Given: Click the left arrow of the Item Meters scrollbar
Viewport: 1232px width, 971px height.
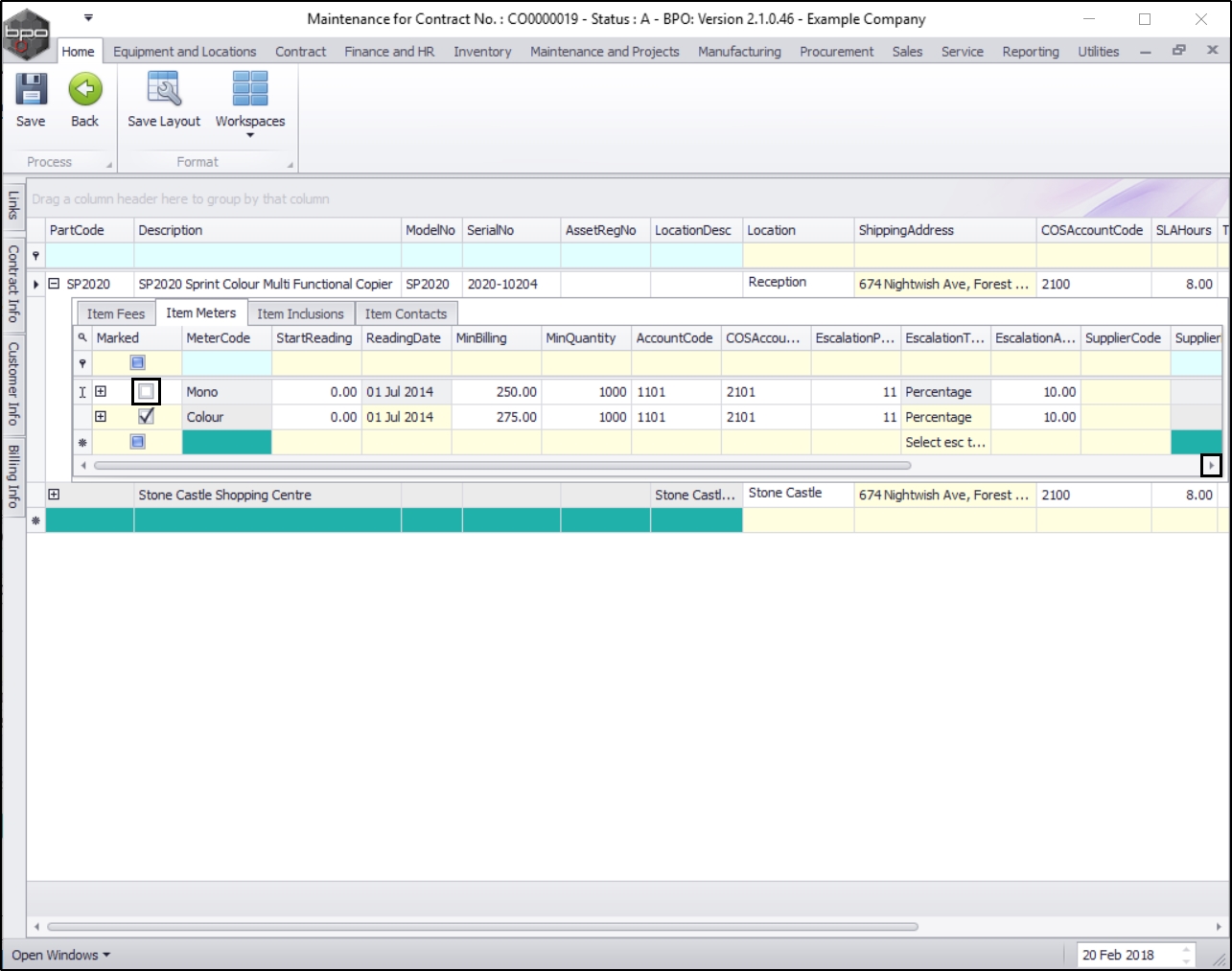Looking at the screenshot, I should pos(83,466).
